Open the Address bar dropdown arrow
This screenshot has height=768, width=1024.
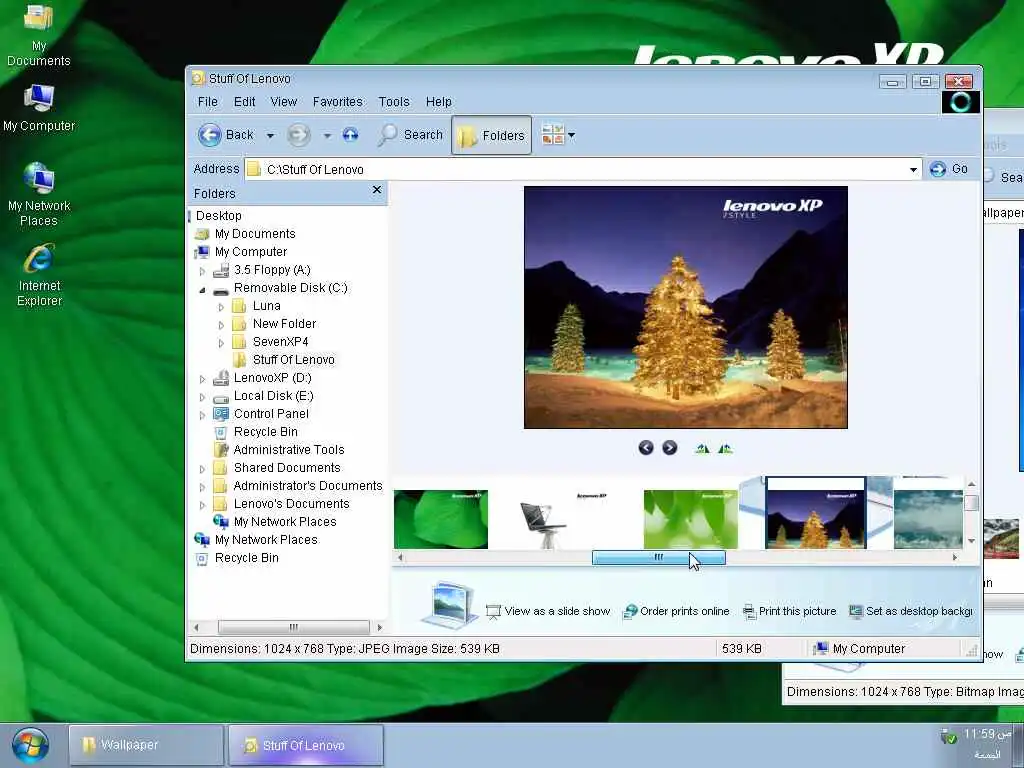(913, 170)
